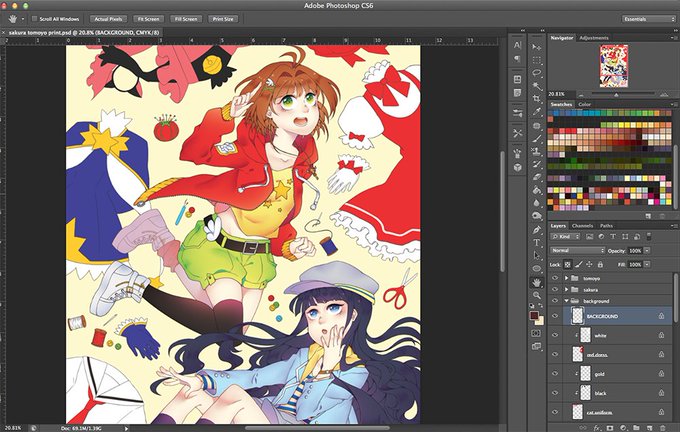680x432 pixels.
Task: Open the 3D panel cube icon
Action: [x=517, y=167]
